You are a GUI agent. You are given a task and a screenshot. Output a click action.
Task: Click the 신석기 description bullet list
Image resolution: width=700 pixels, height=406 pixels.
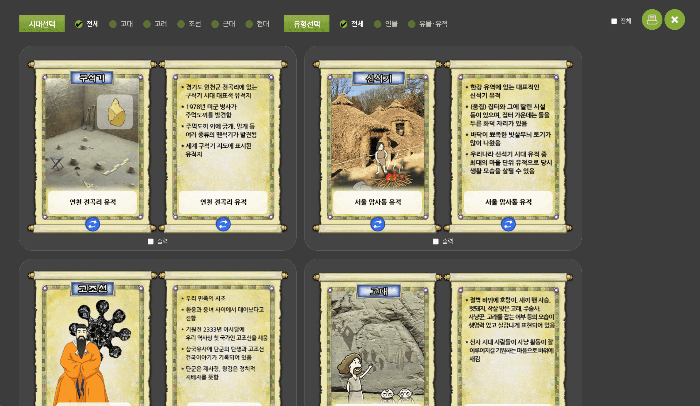[510, 129]
